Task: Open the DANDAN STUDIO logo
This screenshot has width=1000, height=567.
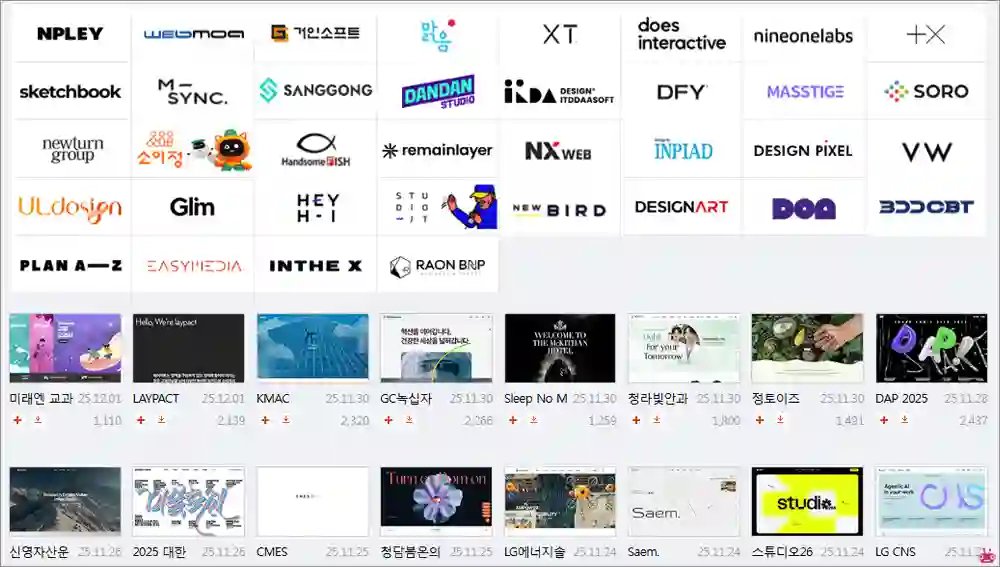Action: [438, 92]
